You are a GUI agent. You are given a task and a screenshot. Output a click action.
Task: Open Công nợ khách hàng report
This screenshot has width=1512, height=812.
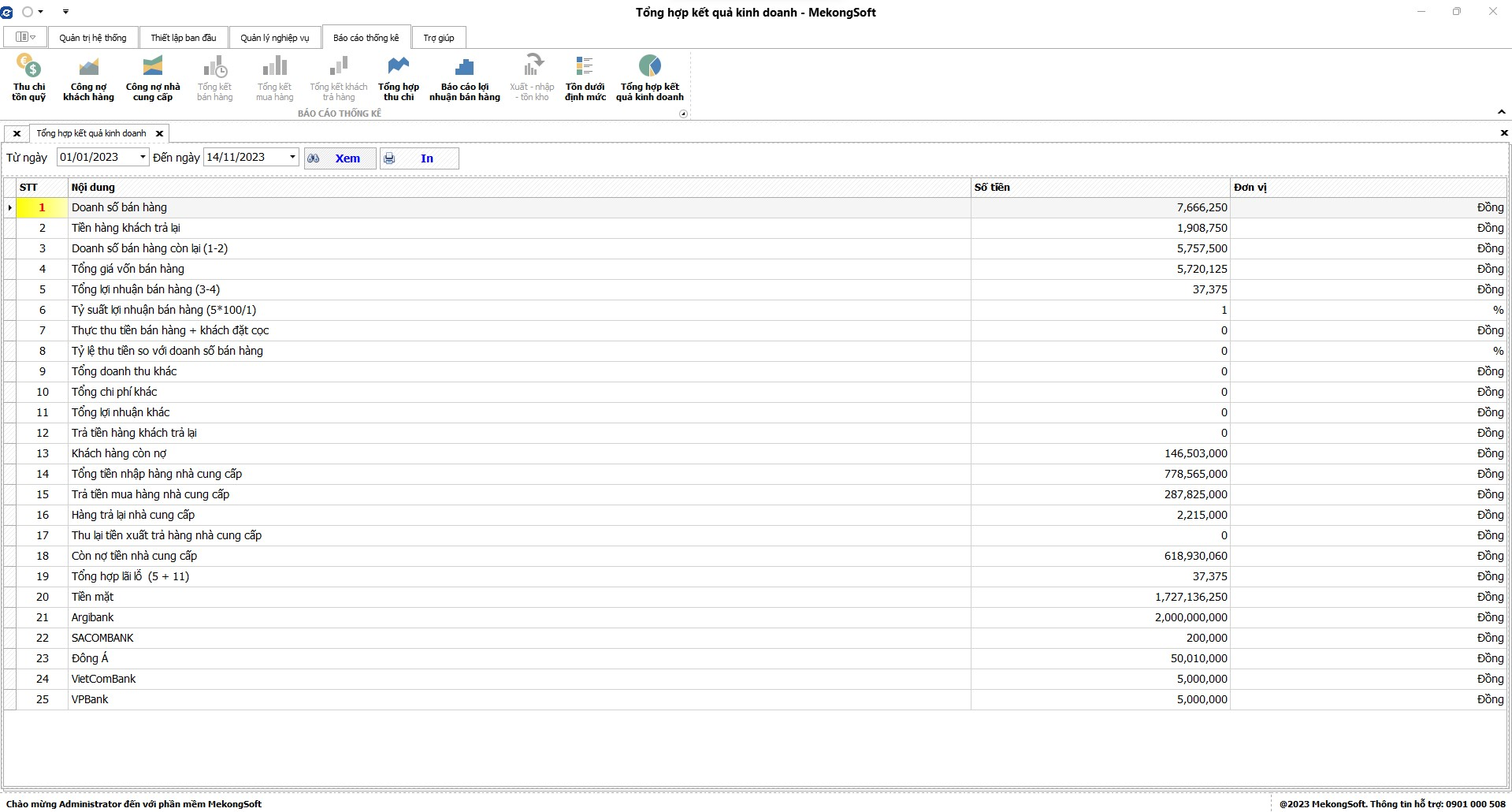[x=88, y=78]
